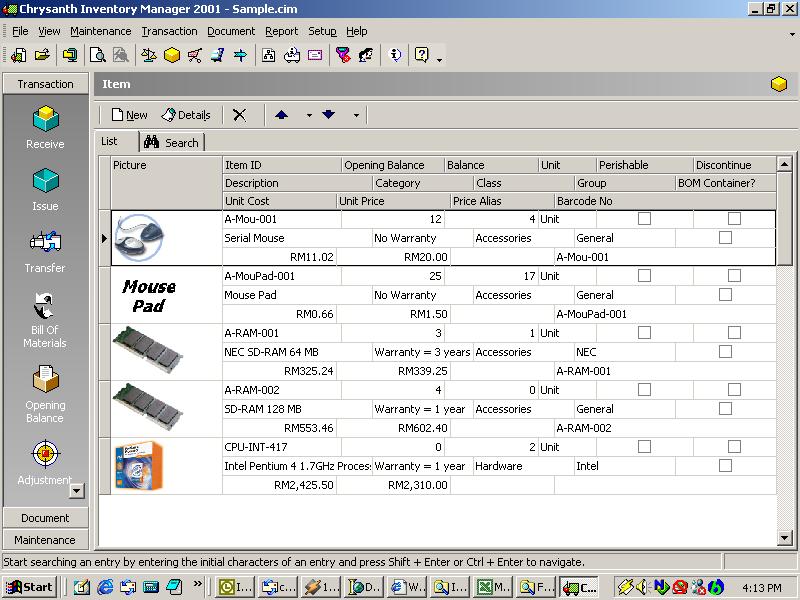Switch to the Search tab

click(171, 143)
